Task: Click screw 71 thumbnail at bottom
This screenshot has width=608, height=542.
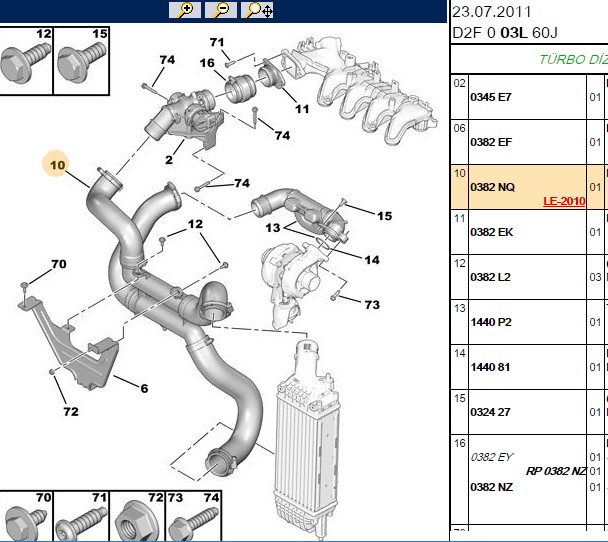Action: 81,516
